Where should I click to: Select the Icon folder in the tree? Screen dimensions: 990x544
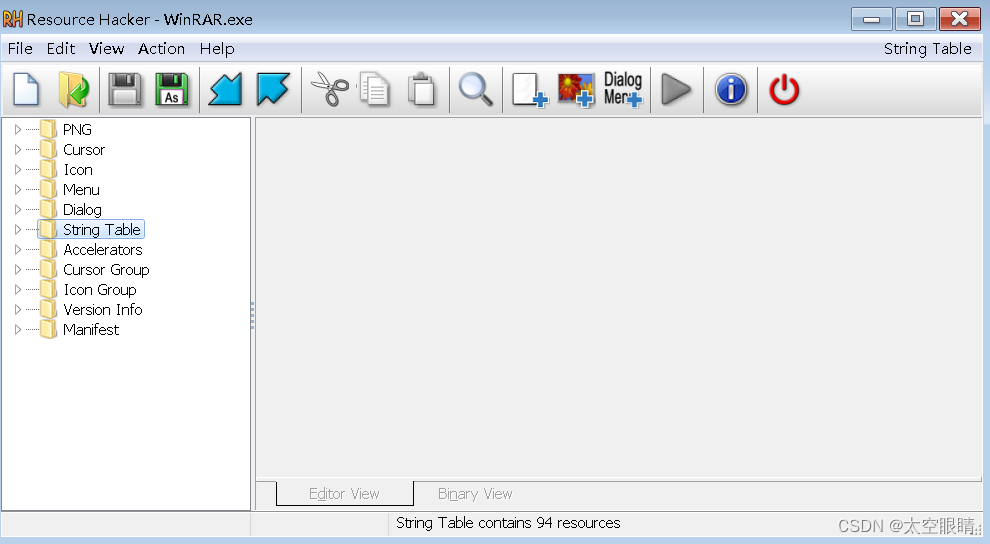click(66, 170)
